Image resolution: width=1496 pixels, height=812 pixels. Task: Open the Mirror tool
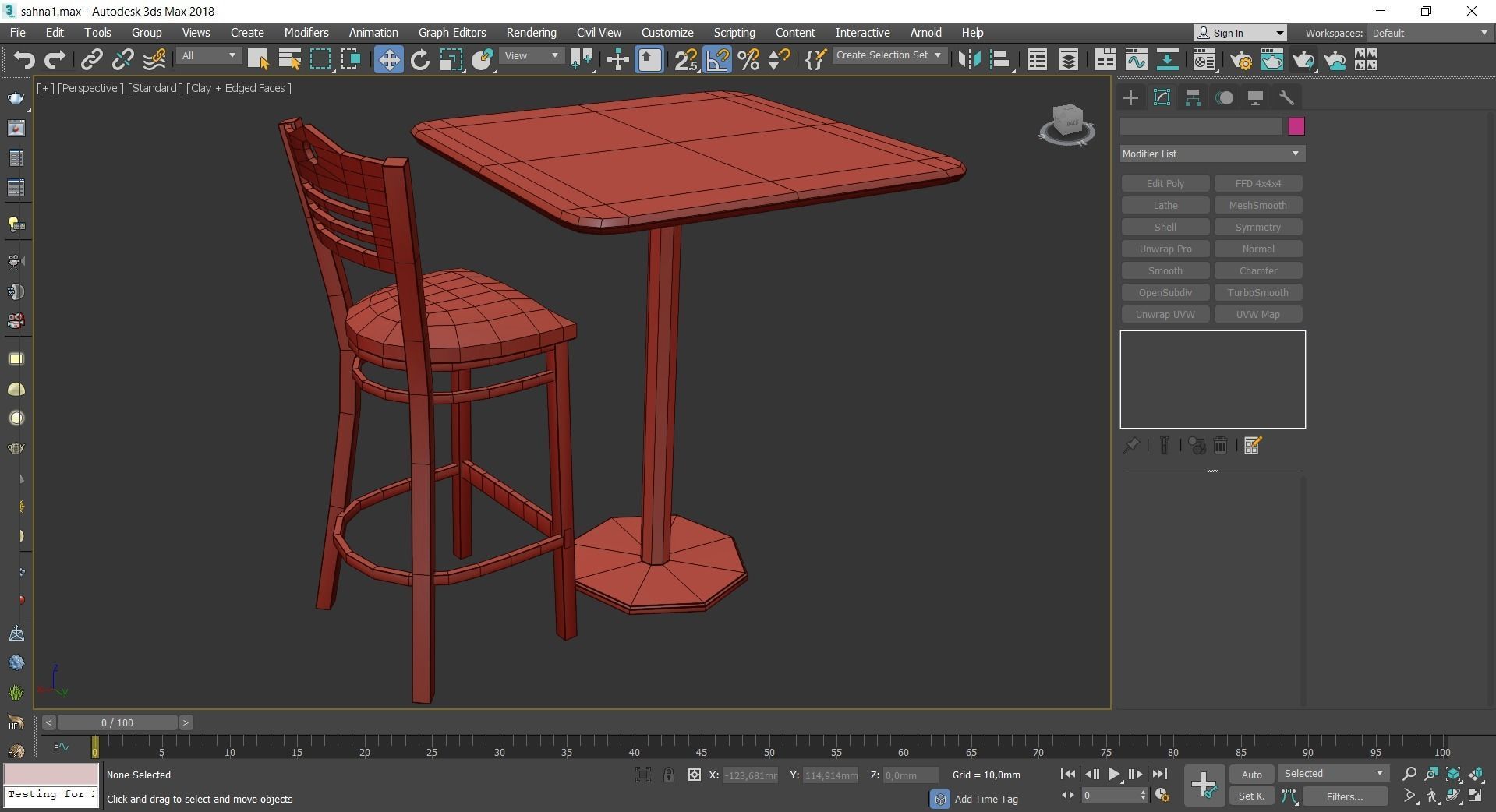969,60
